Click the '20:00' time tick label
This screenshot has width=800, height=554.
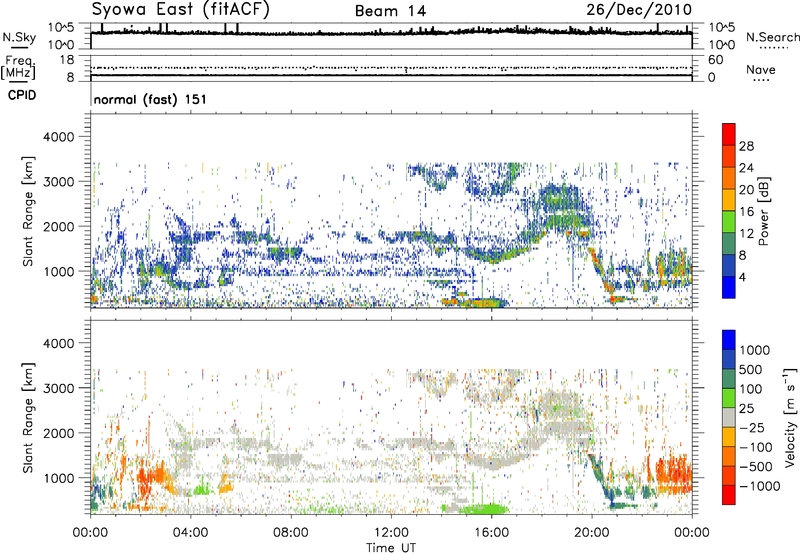click(x=591, y=533)
